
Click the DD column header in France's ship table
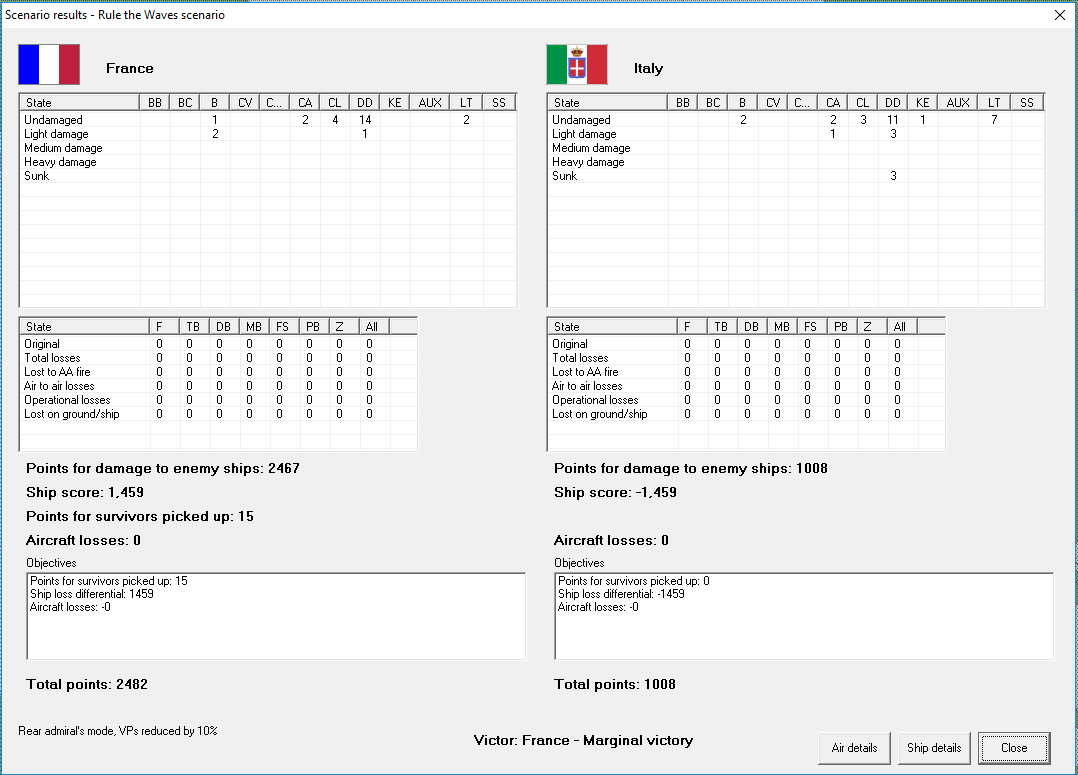(365, 103)
